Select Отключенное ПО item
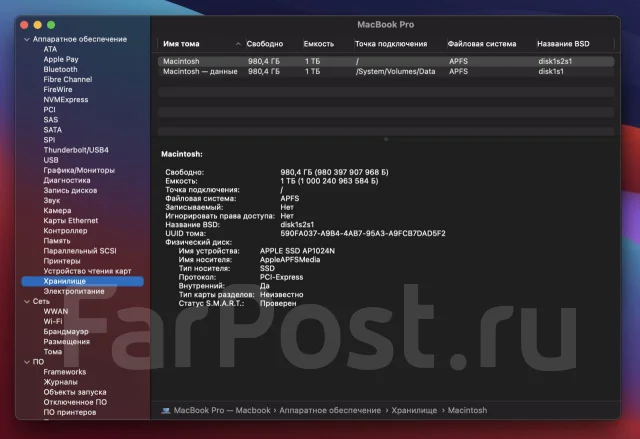640x439 pixels. [x=75, y=402]
